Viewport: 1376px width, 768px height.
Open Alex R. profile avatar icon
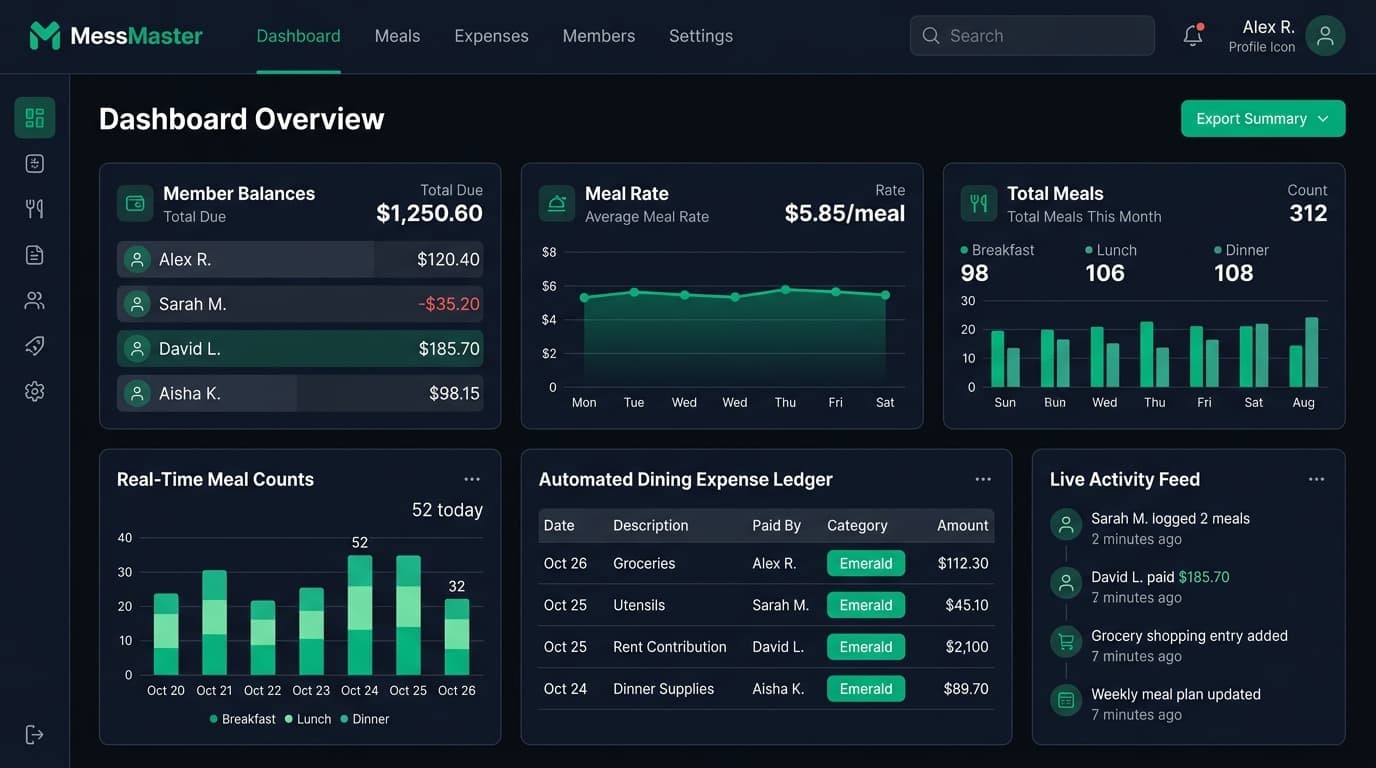click(x=1325, y=36)
